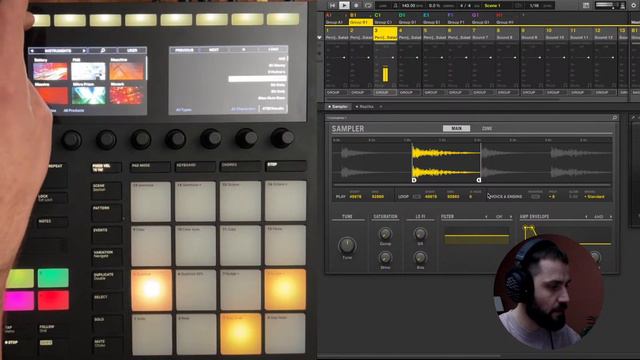The height and width of the screenshot is (360, 640).
Task: Click the sample end marker on waveform
Action: click(x=479, y=180)
